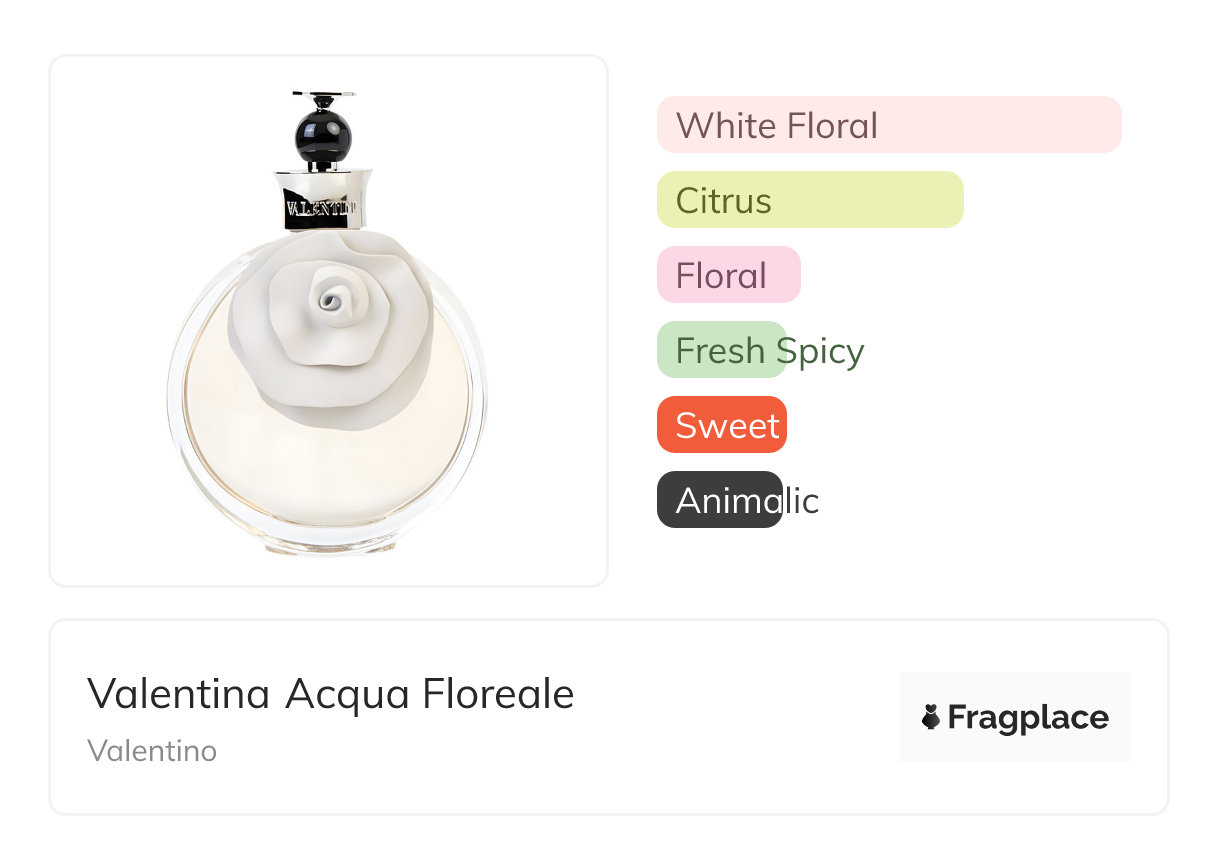Select the dark Animalic accord bar
The height and width of the screenshot is (864, 1218).
coord(719,500)
